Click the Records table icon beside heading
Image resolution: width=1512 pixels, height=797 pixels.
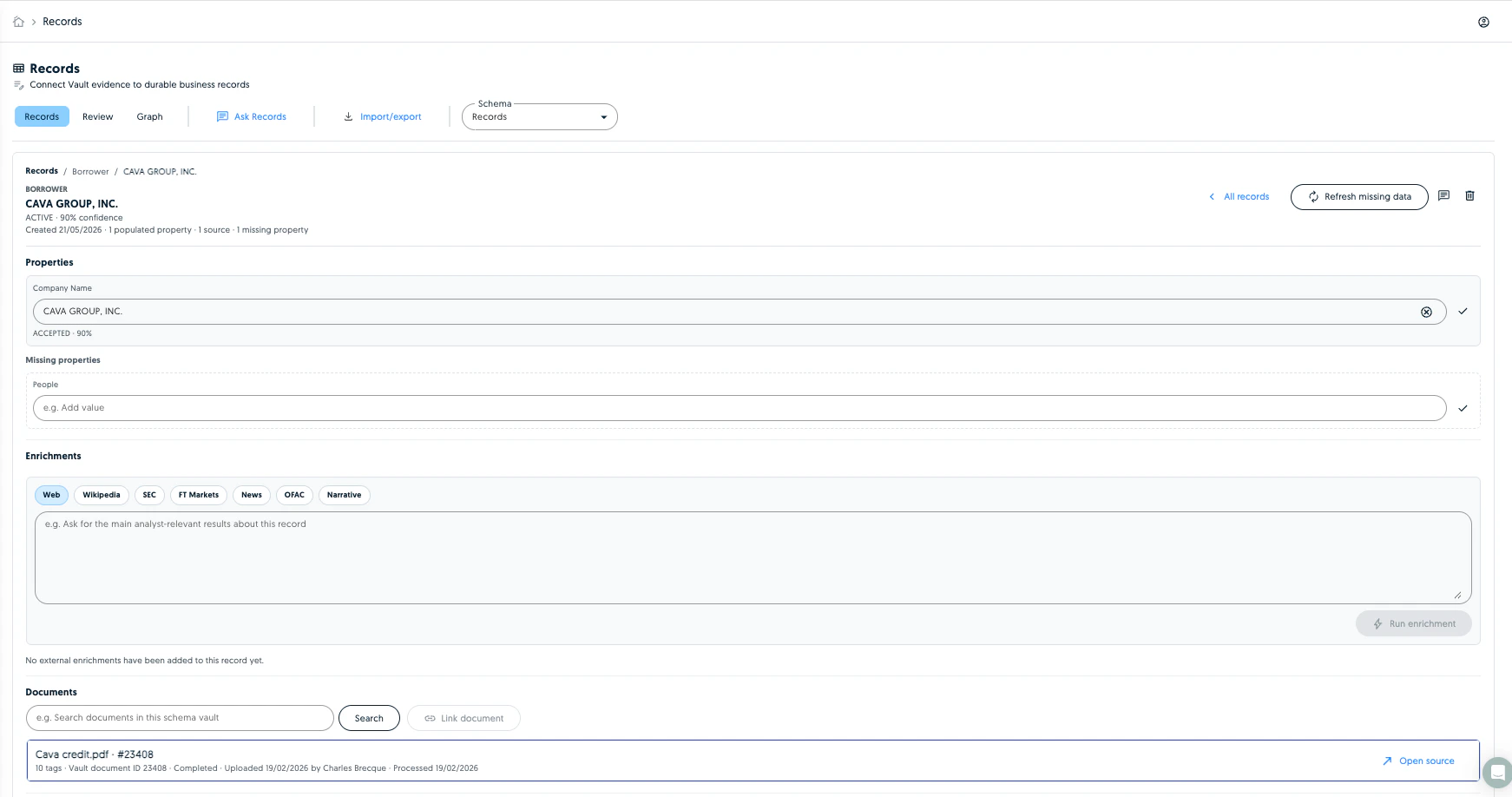18,69
